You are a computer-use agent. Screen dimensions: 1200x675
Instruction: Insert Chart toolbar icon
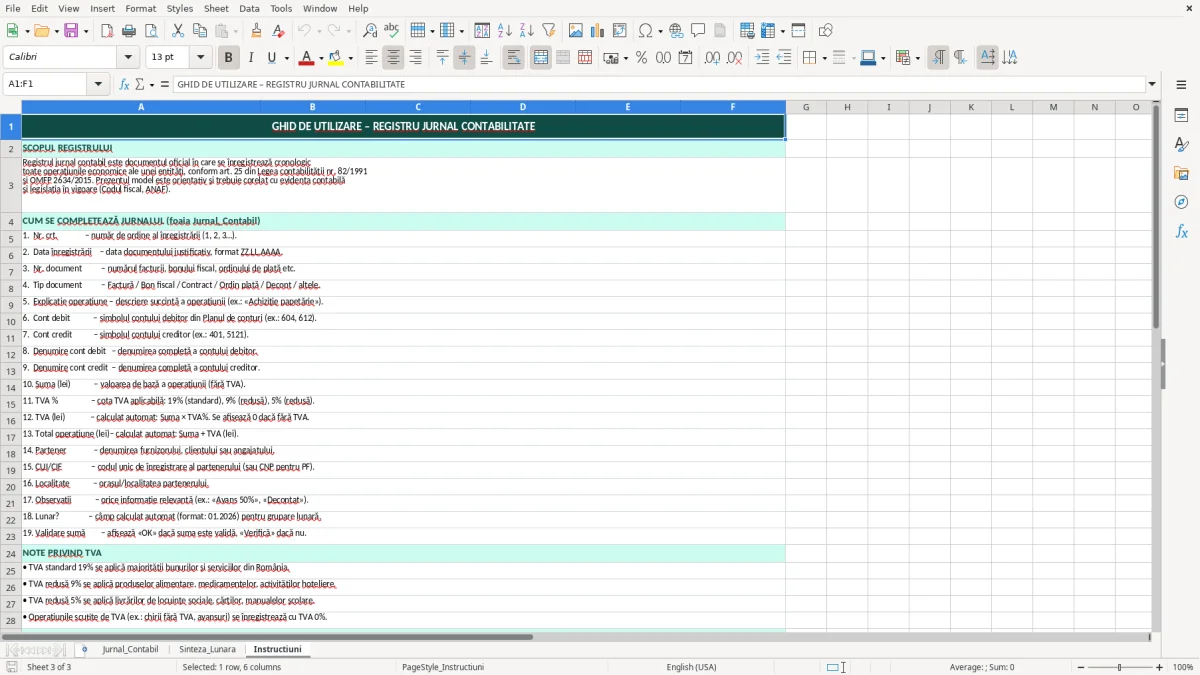pos(598,31)
